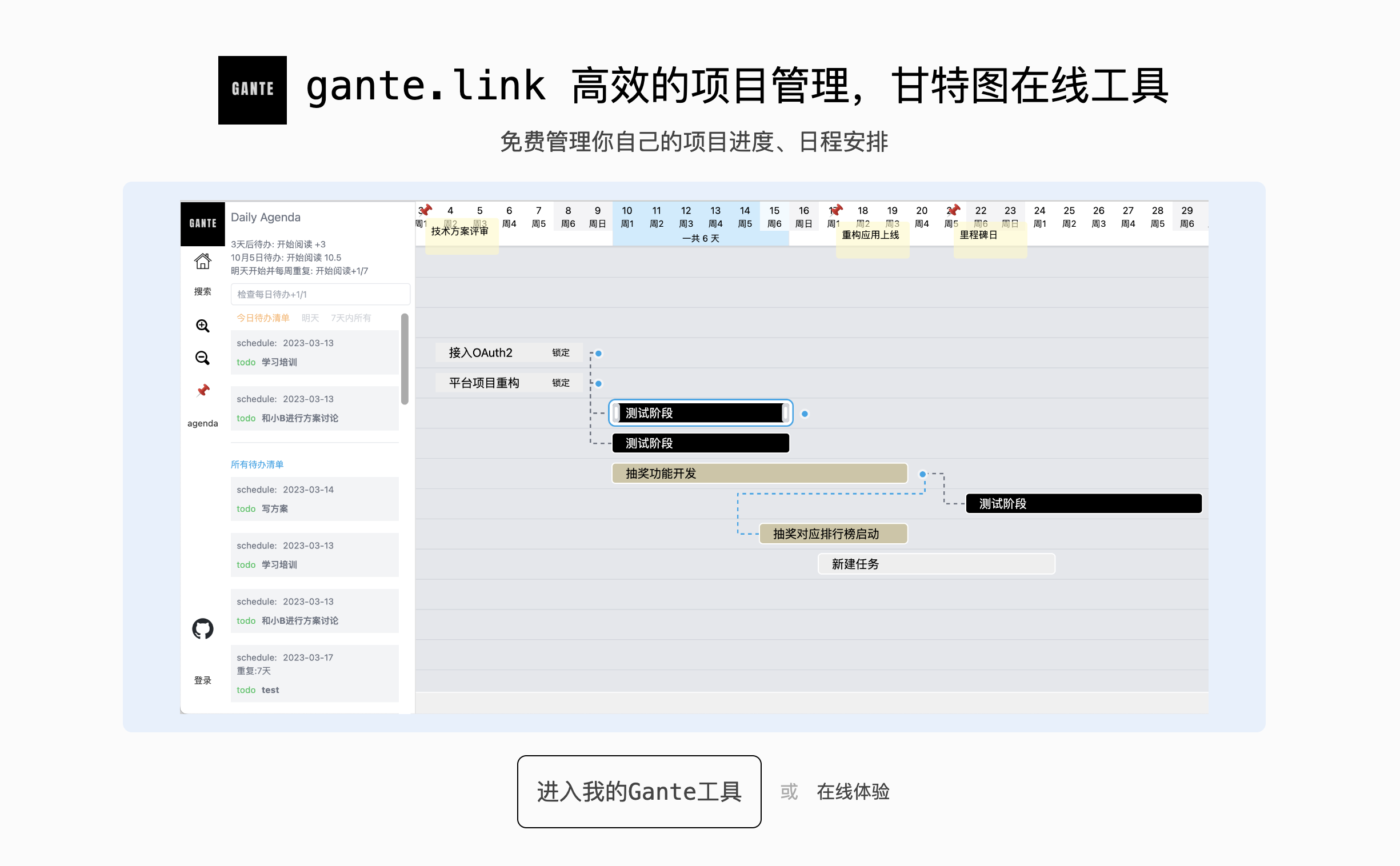Click the 一共 6 天 selection label
This screenshot has width=1400, height=866.
click(701, 238)
